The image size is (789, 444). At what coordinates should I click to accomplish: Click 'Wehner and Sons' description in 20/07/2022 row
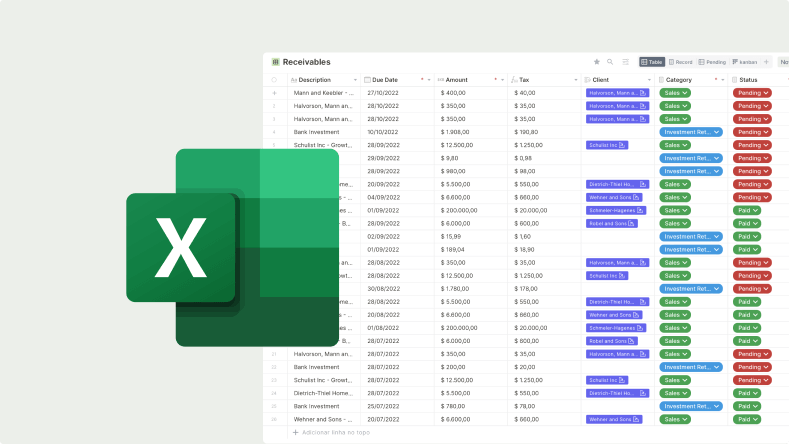pos(323,419)
